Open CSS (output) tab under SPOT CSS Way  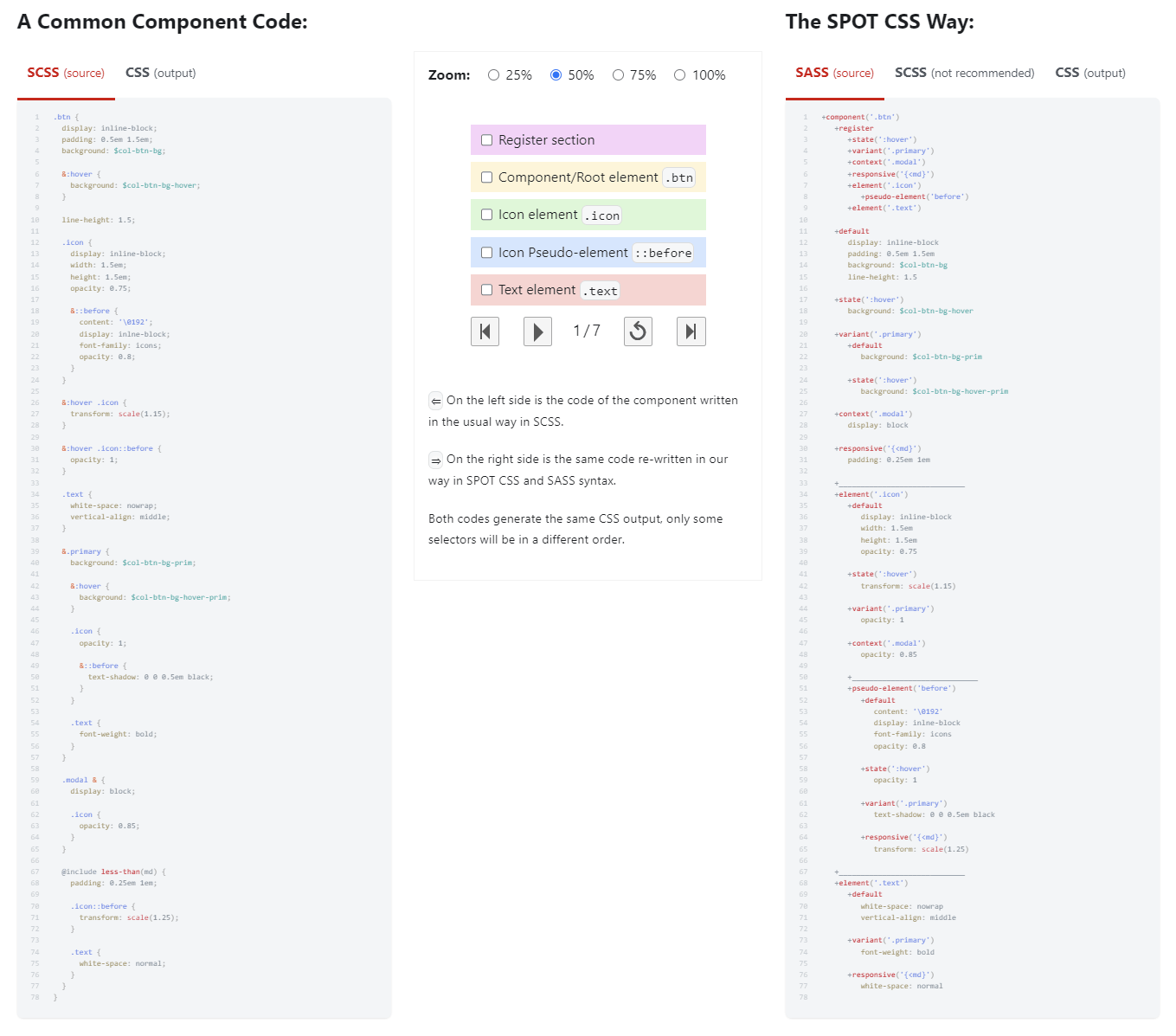click(1090, 73)
